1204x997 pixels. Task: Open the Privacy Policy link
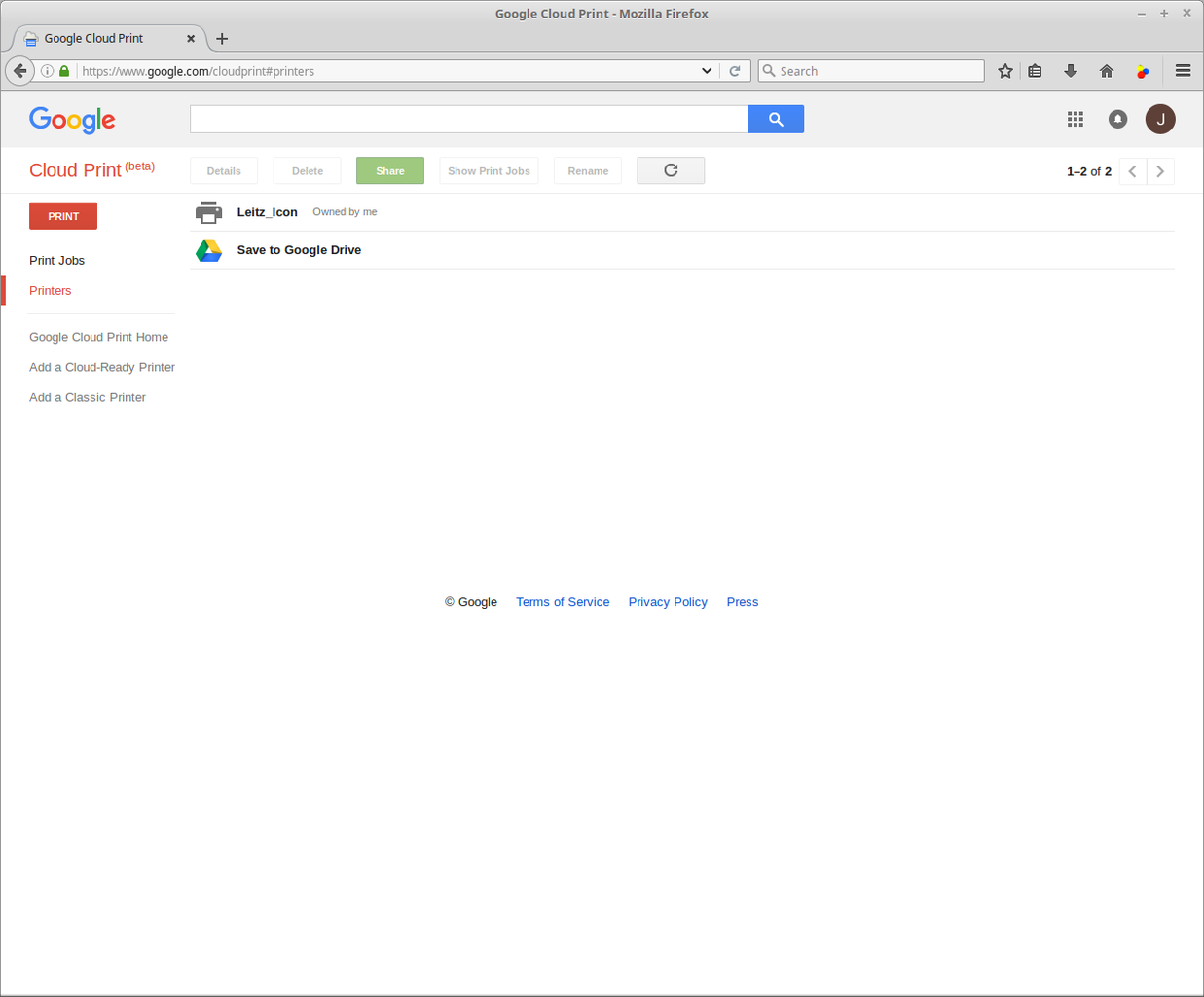(x=668, y=601)
